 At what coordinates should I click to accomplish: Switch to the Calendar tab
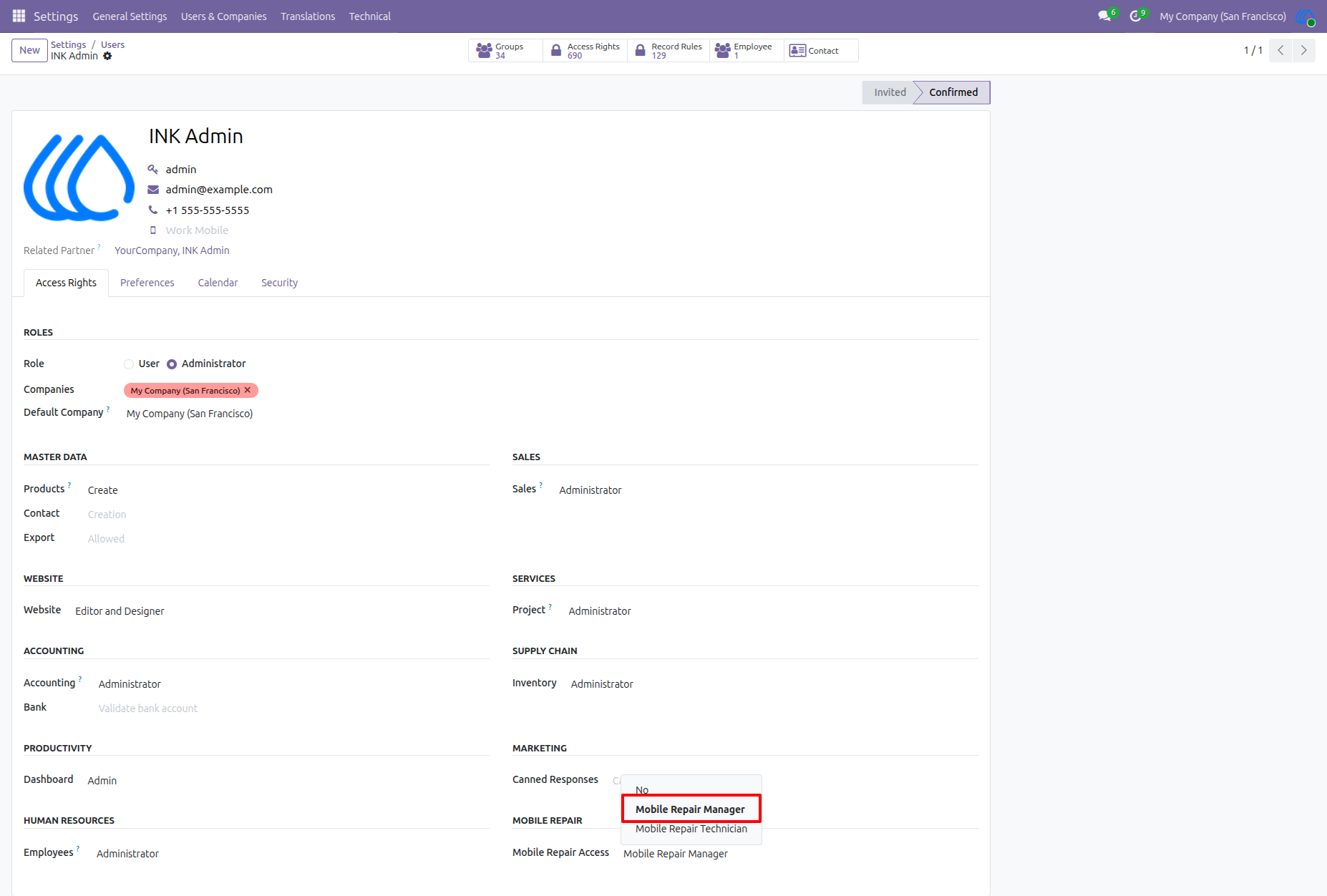tap(218, 283)
